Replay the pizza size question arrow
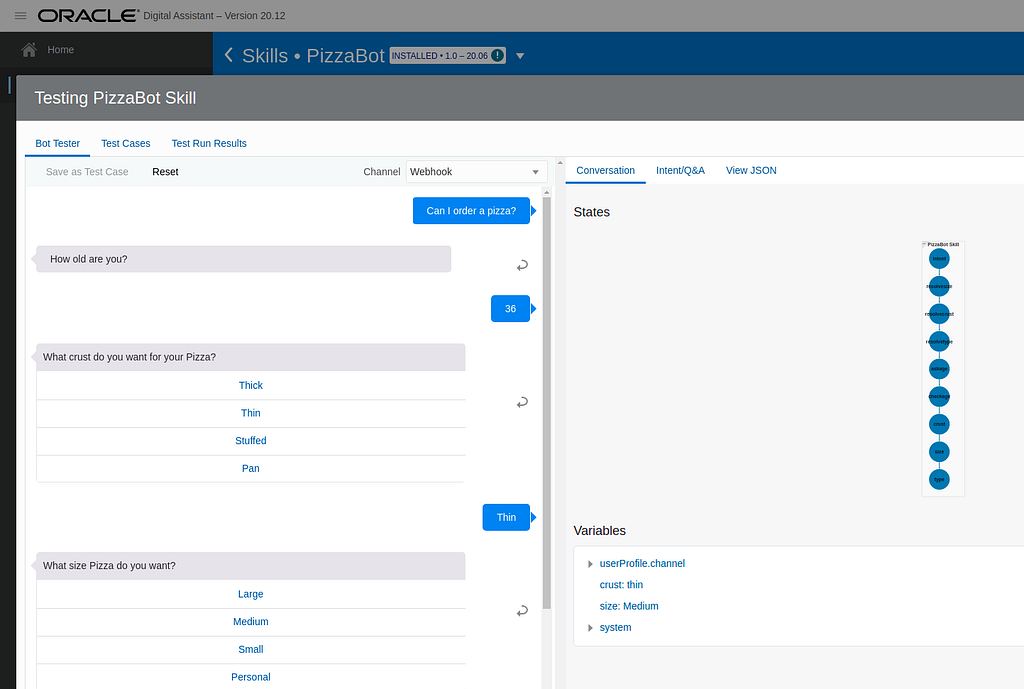This screenshot has height=689, width=1024. (522, 611)
